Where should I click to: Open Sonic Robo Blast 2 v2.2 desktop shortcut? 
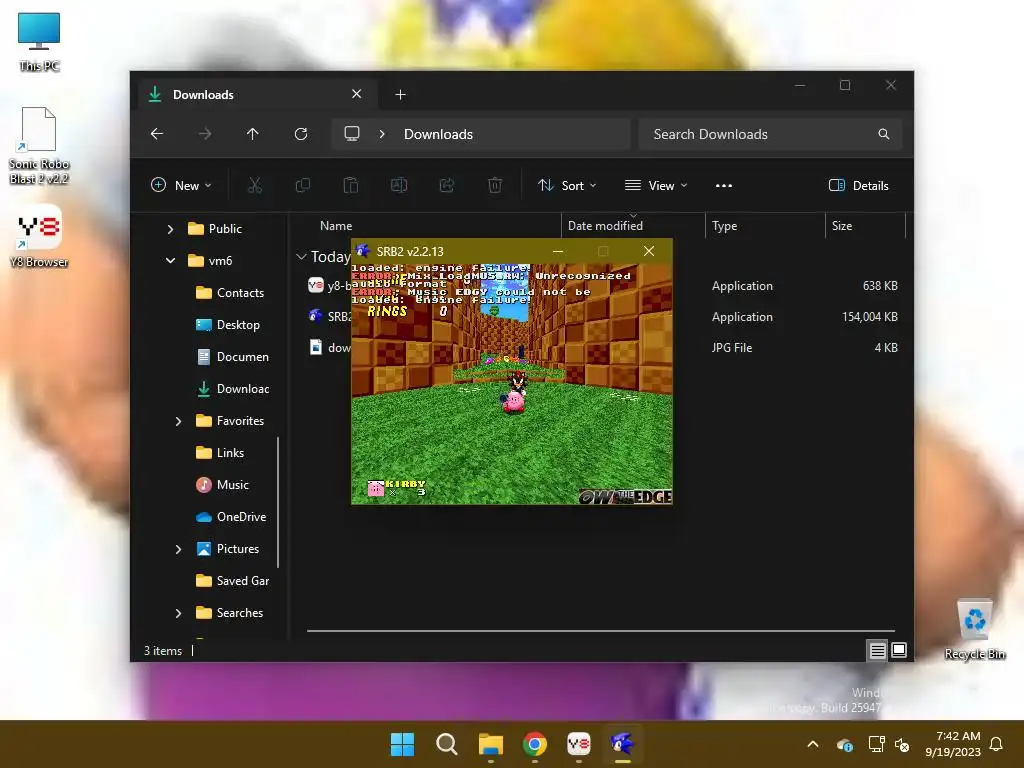point(39,145)
